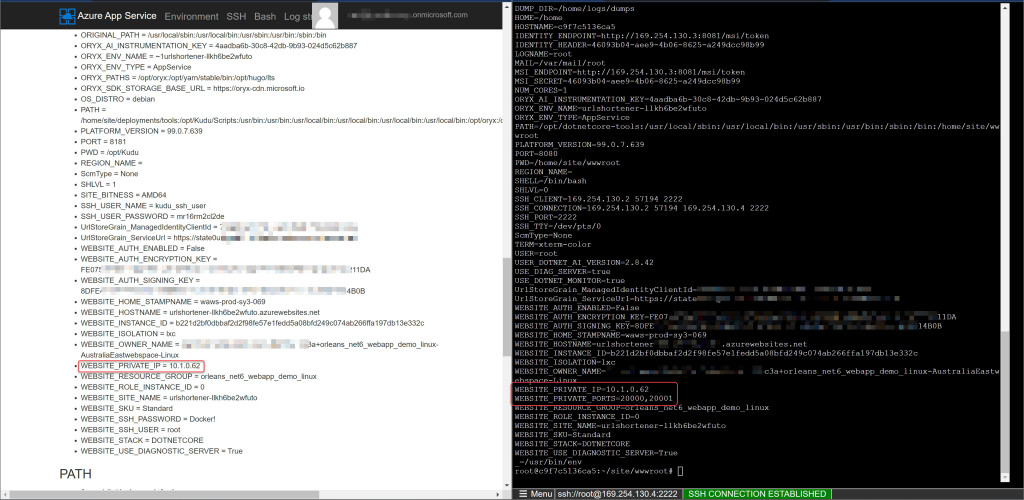Click WEBSITE_RESOURCE_GROUP entry in Kudu list
The image size is (1024, 500).
point(199,376)
